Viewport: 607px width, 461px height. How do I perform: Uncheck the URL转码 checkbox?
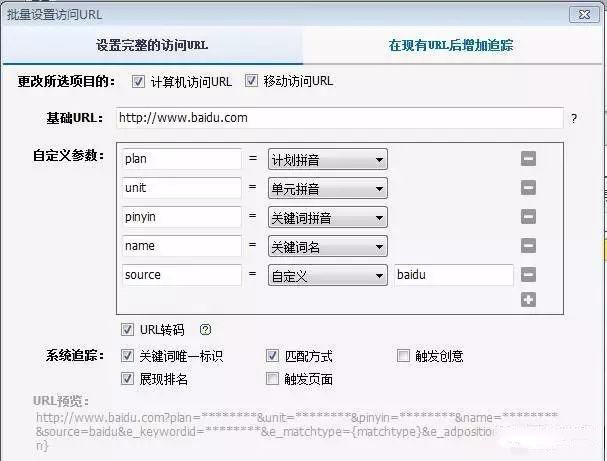click(x=127, y=329)
